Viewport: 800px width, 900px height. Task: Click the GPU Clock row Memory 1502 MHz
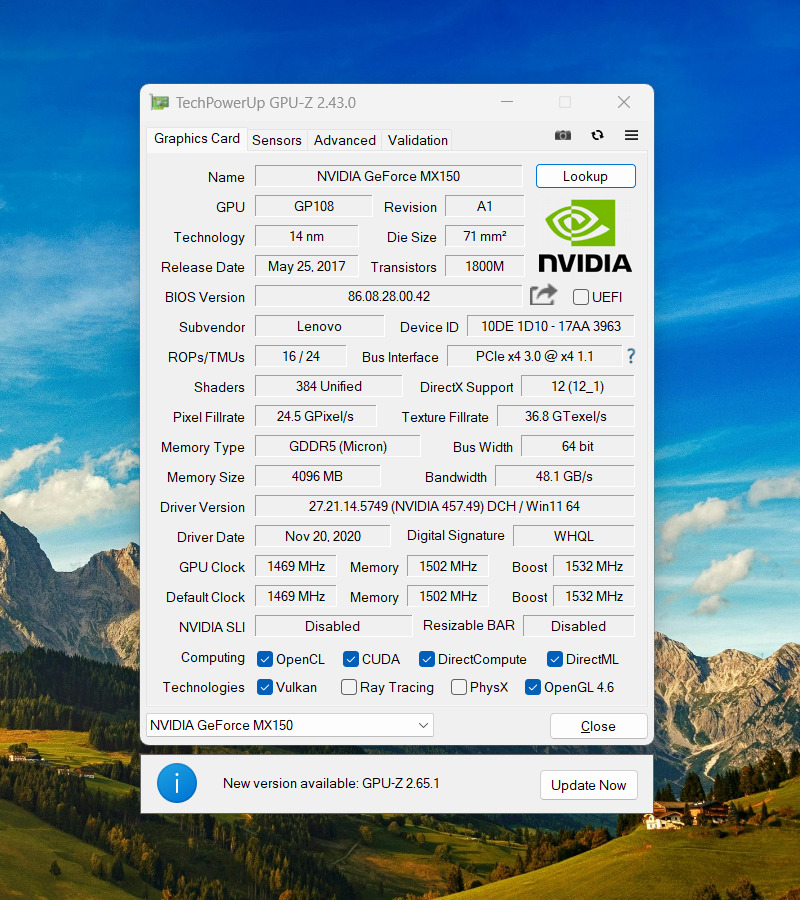click(448, 566)
